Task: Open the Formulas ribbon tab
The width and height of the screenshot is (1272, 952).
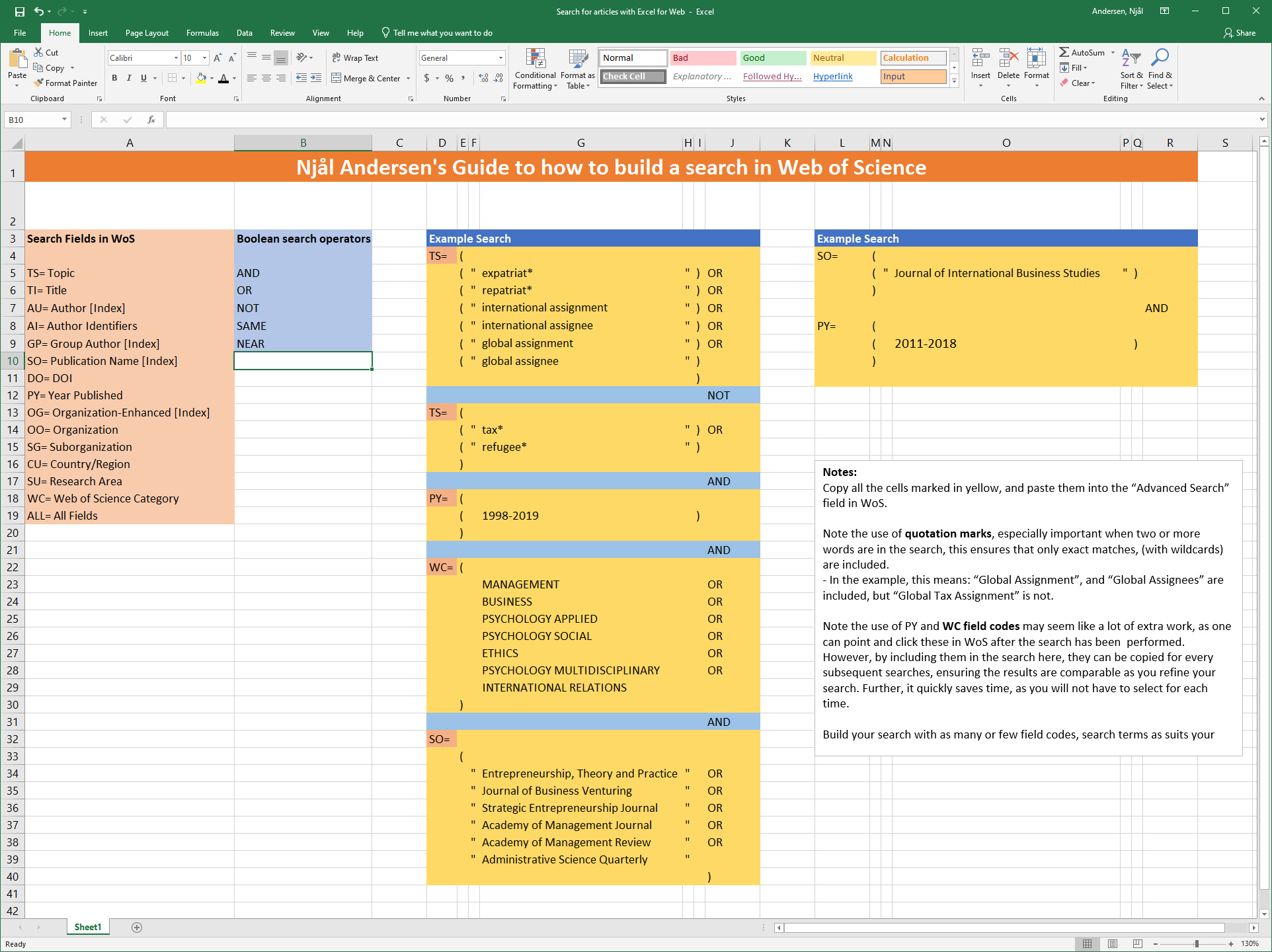Action: pyautogui.click(x=202, y=33)
